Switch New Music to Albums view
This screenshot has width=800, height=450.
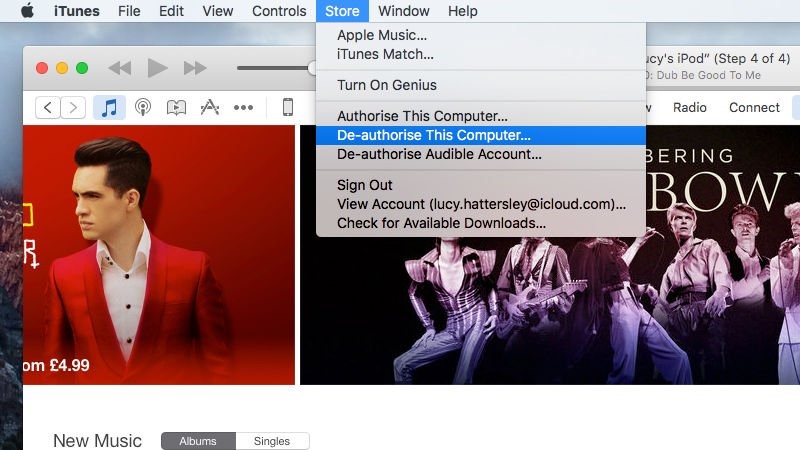[198, 441]
